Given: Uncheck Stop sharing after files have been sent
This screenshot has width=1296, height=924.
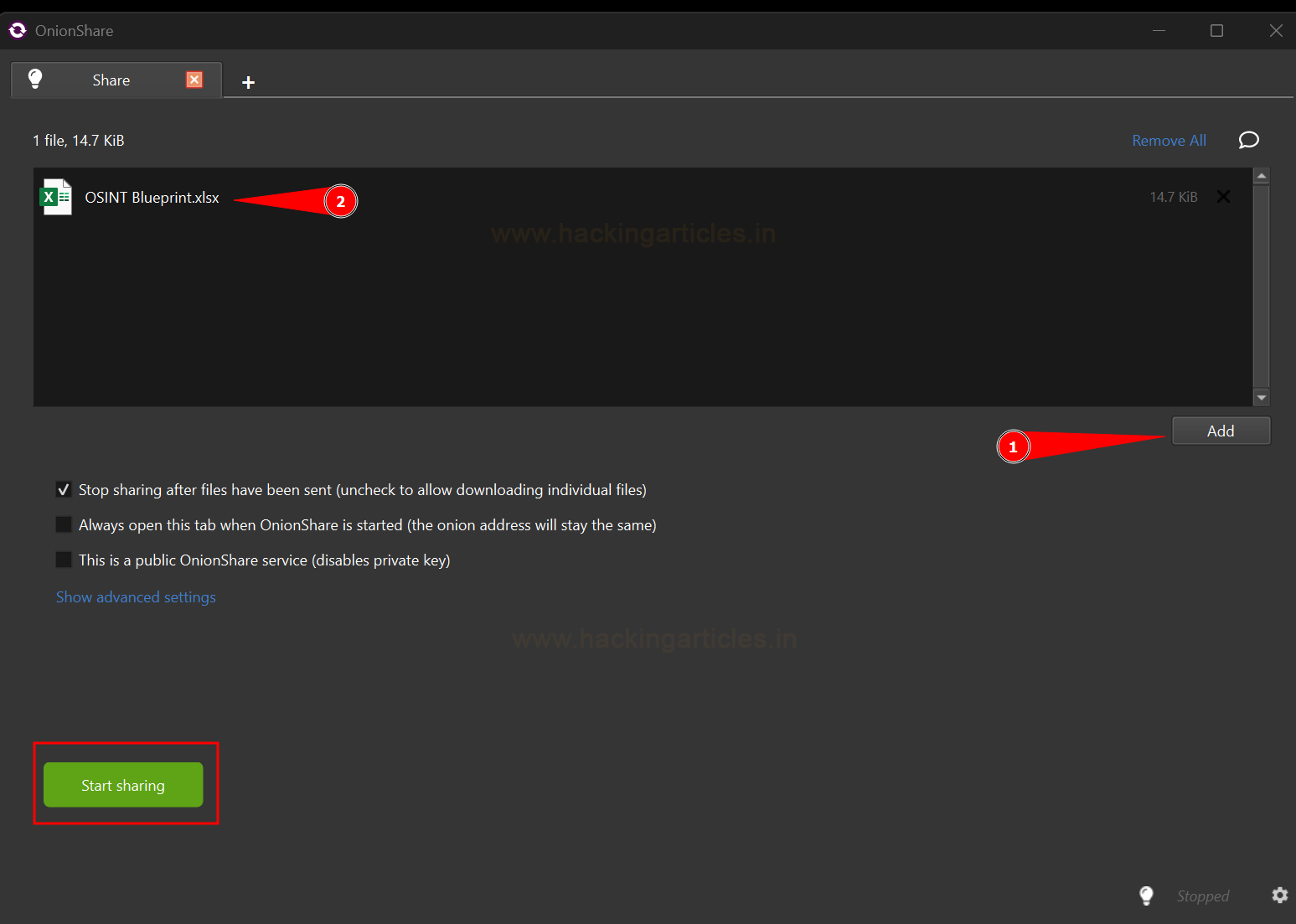Looking at the screenshot, I should point(64,490).
